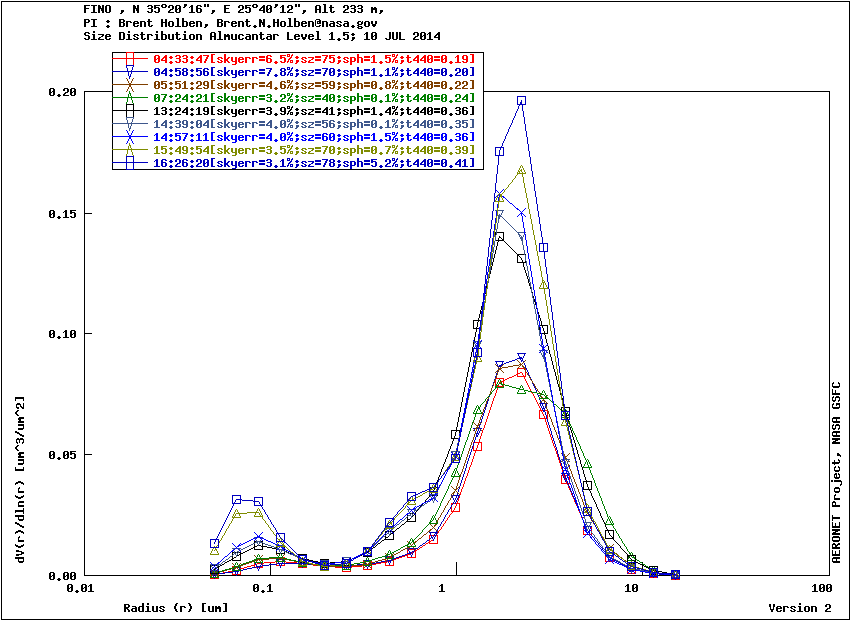Click the blue square marker for 16:26:20
850x620 pixels.
pos(129,163)
